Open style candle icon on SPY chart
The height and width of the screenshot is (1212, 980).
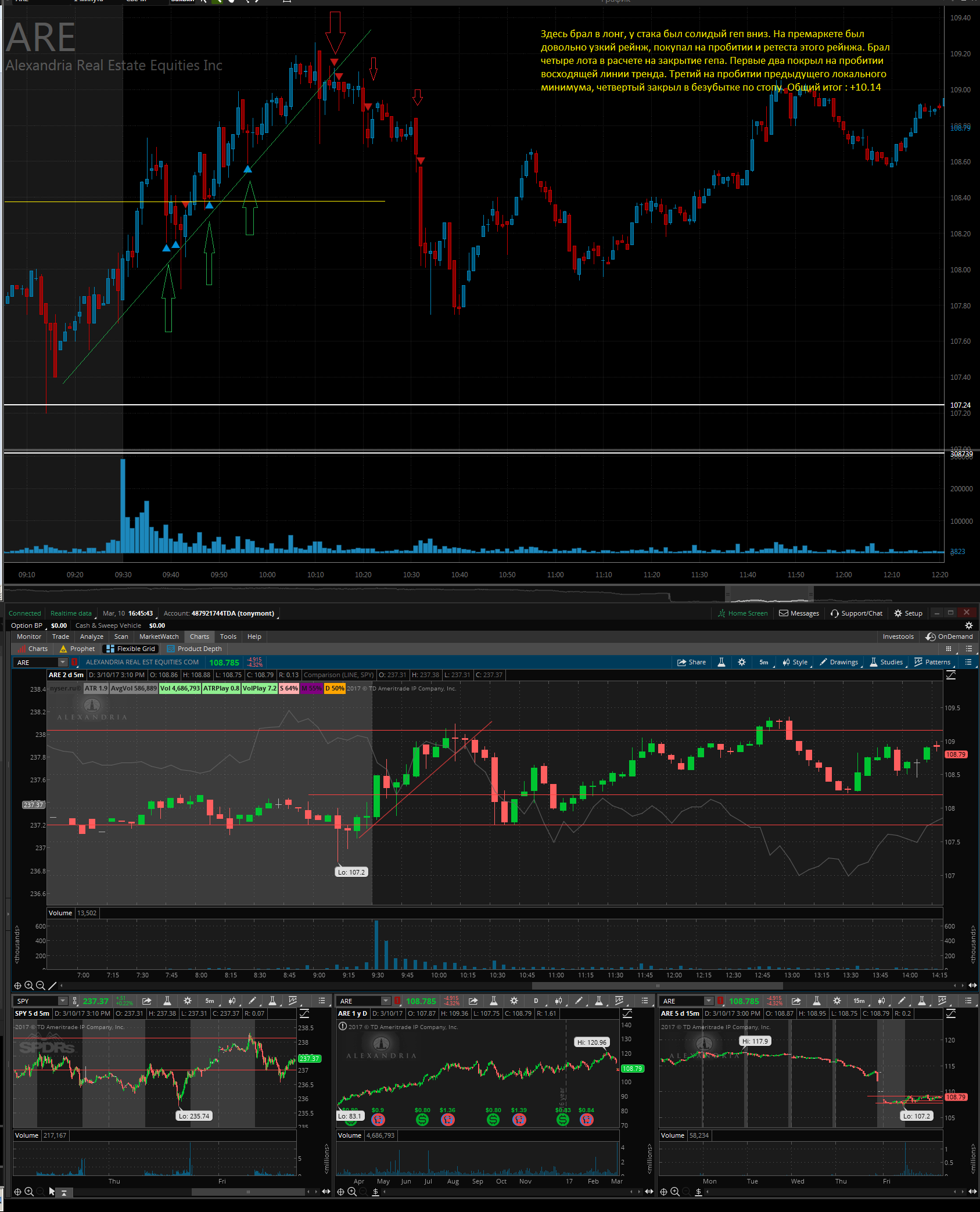[x=232, y=1001]
